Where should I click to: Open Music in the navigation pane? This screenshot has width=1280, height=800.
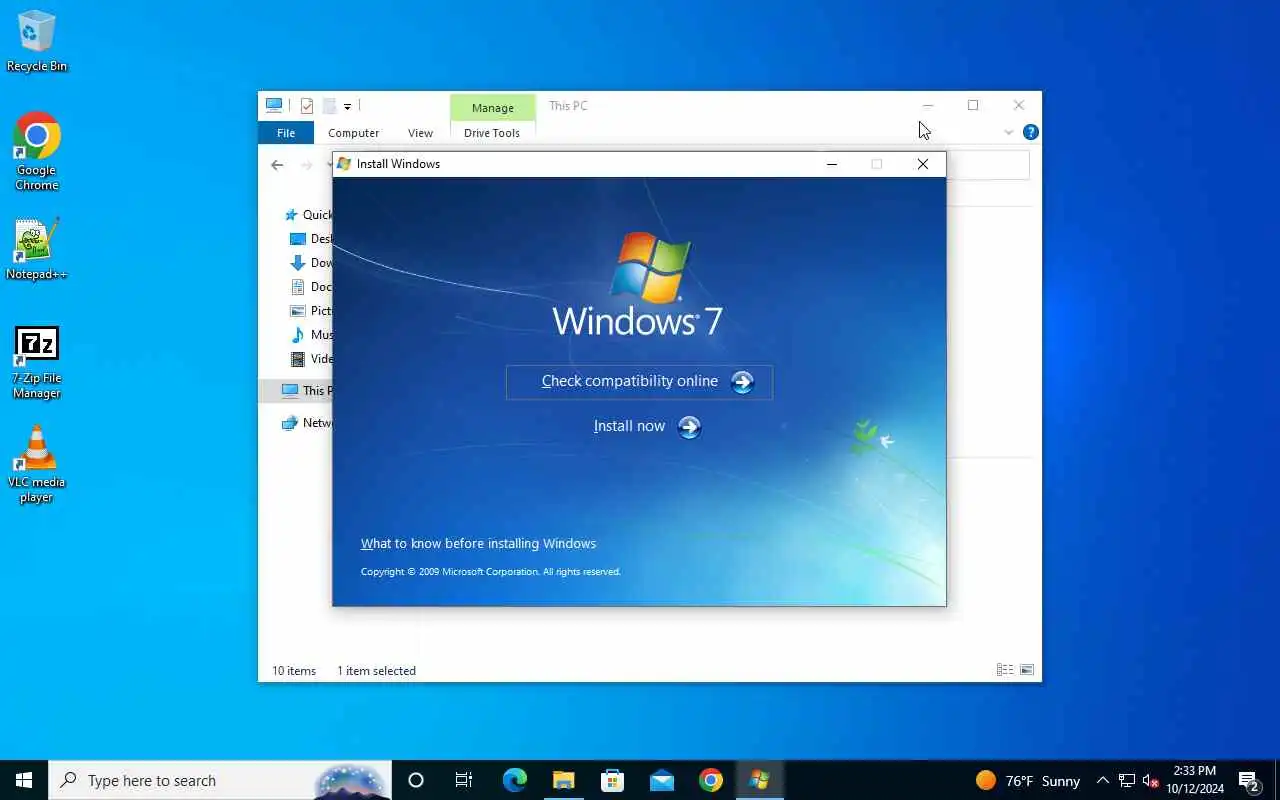[x=311, y=335]
